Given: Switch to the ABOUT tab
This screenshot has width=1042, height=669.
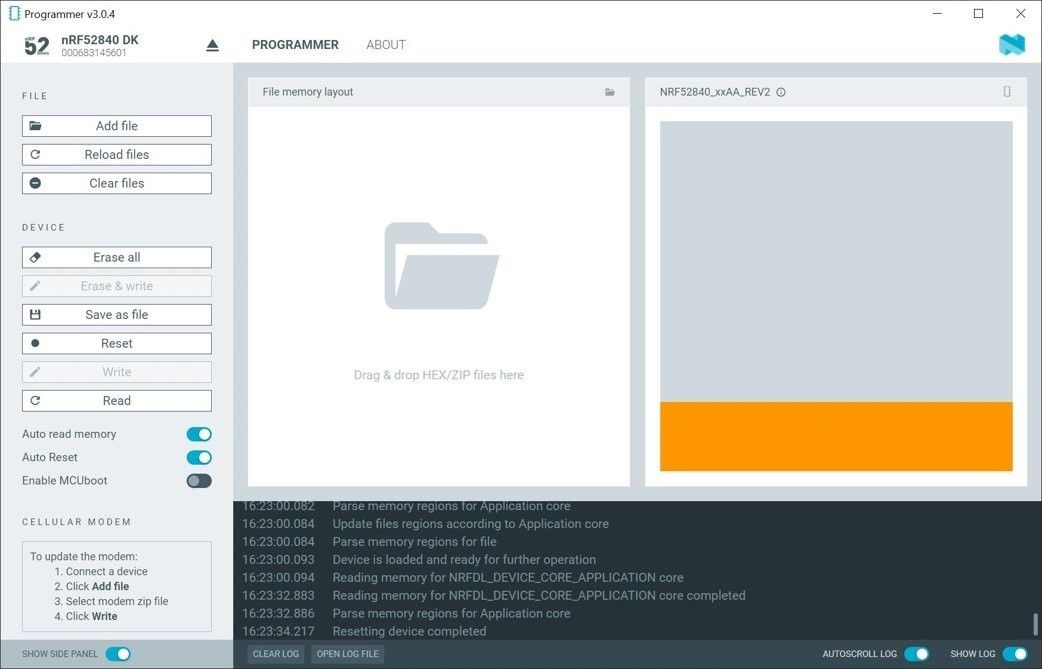Looking at the screenshot, I should point(385,44).
